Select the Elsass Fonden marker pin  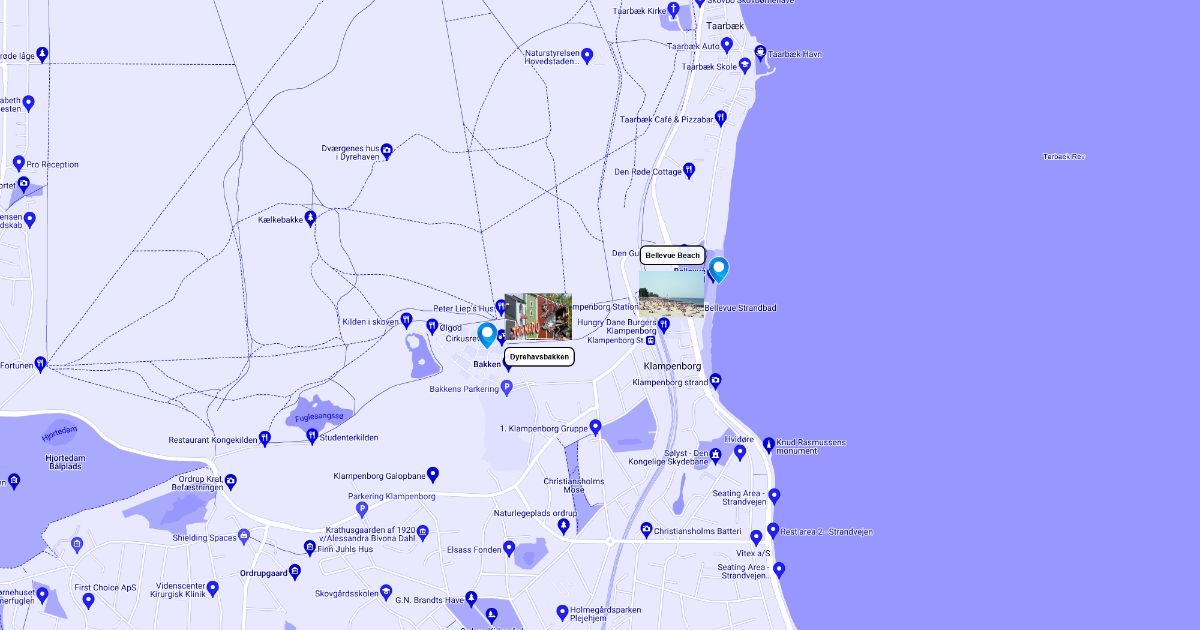(509, 548)
